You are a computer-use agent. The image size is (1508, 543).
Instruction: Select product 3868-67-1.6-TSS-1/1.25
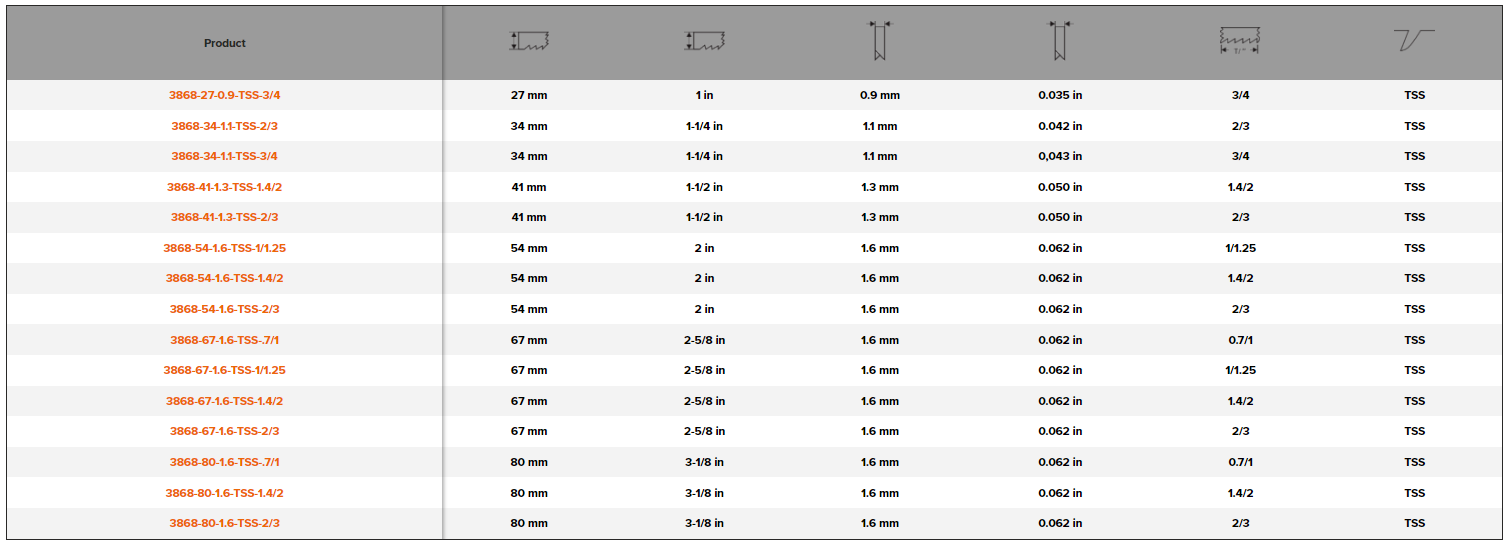point(225,371)
